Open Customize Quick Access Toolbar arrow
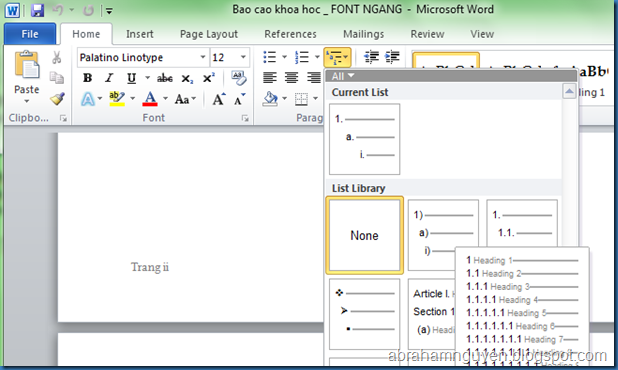Image resolution: width=618 pixels, height=370 pixels. [x=109, y=11]
